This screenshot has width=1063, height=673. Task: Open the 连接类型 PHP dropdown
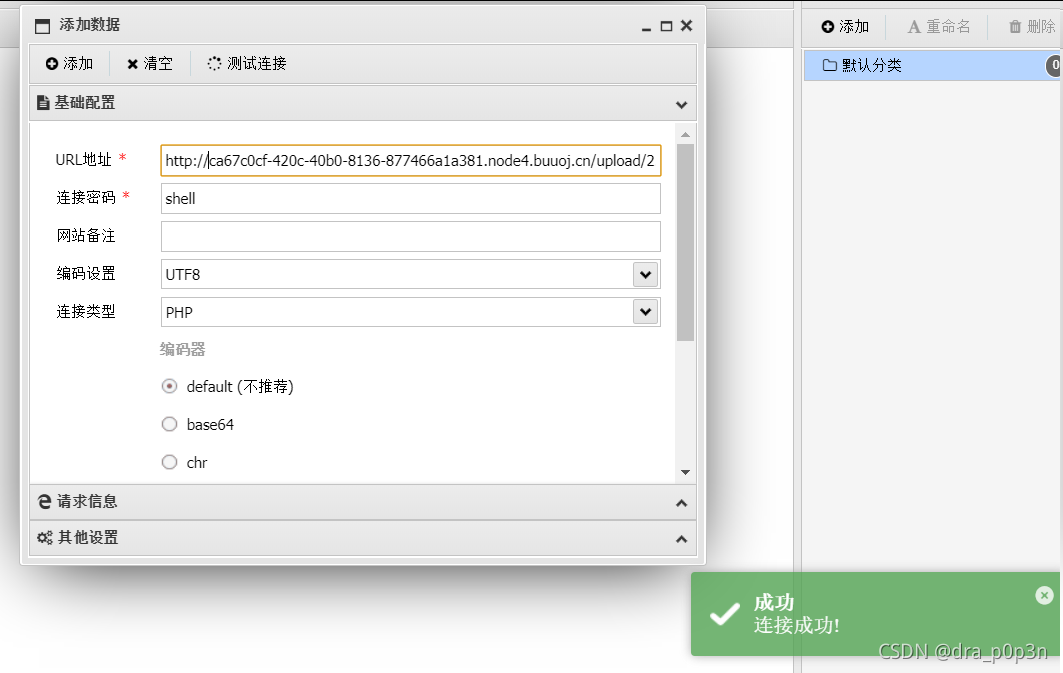coord(645,312)
